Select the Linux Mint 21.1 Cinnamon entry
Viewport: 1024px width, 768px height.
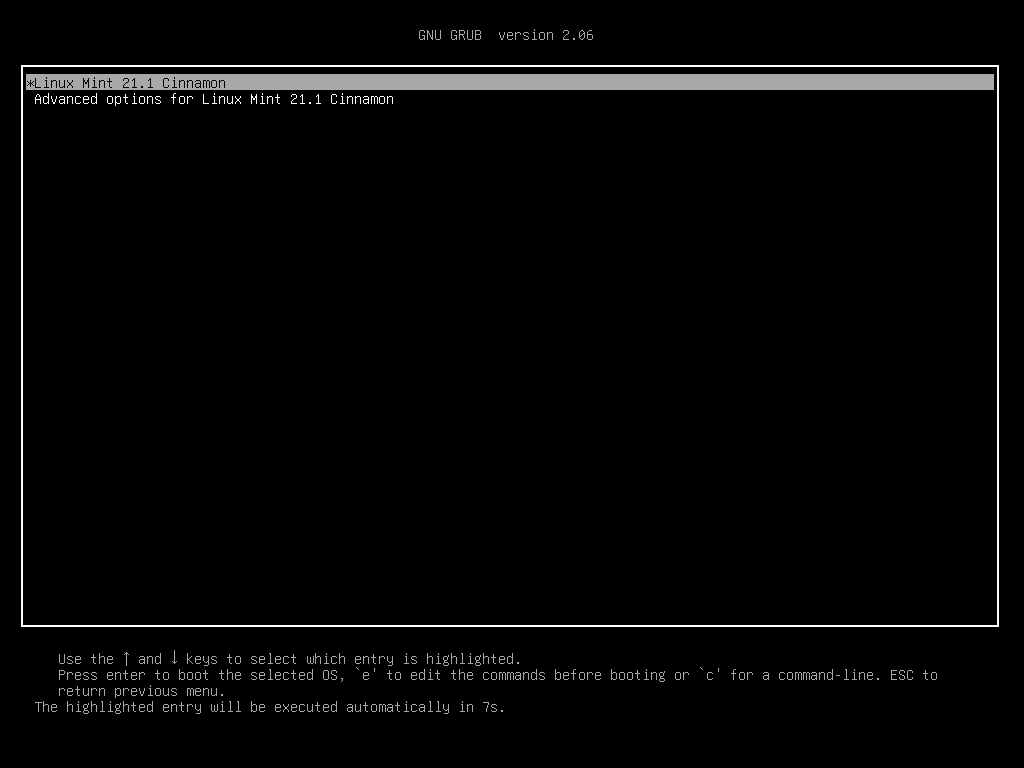tap(509, 83)
